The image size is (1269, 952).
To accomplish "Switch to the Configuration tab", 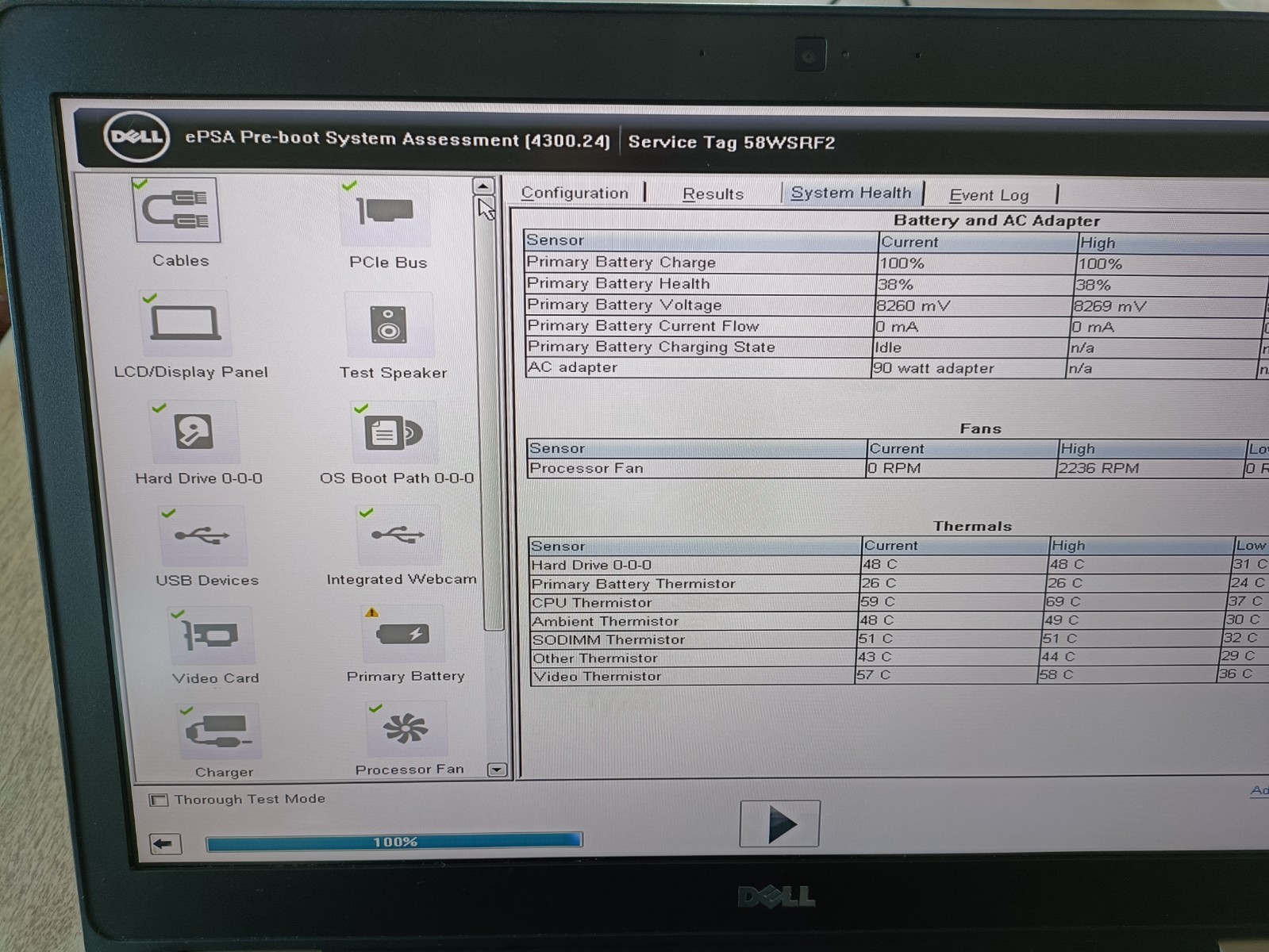I will [x=575, y=193].
